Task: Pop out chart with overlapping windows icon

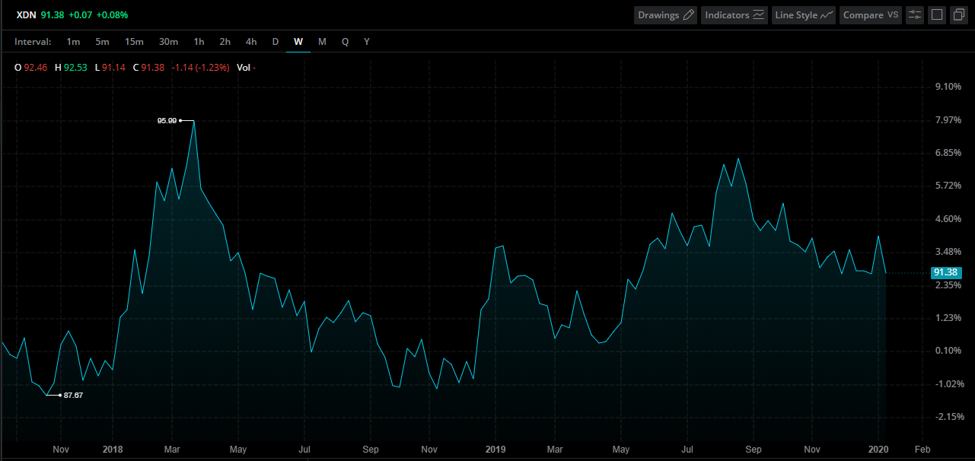Action: point(958,15)
